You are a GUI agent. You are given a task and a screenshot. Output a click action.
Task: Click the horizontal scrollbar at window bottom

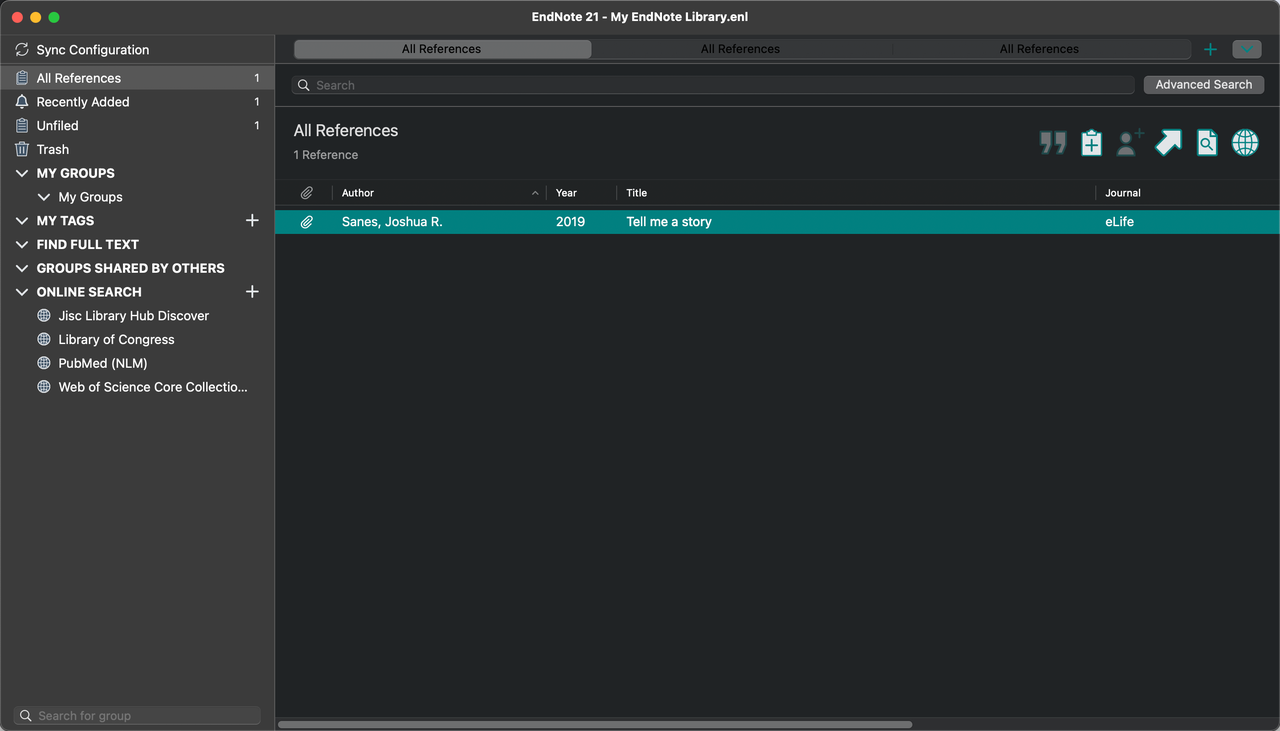click(x=595, y=724)
